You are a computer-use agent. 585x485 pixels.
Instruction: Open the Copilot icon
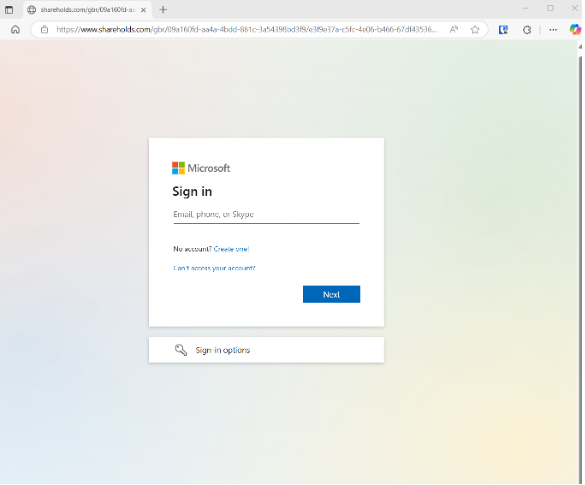(575, 29)
